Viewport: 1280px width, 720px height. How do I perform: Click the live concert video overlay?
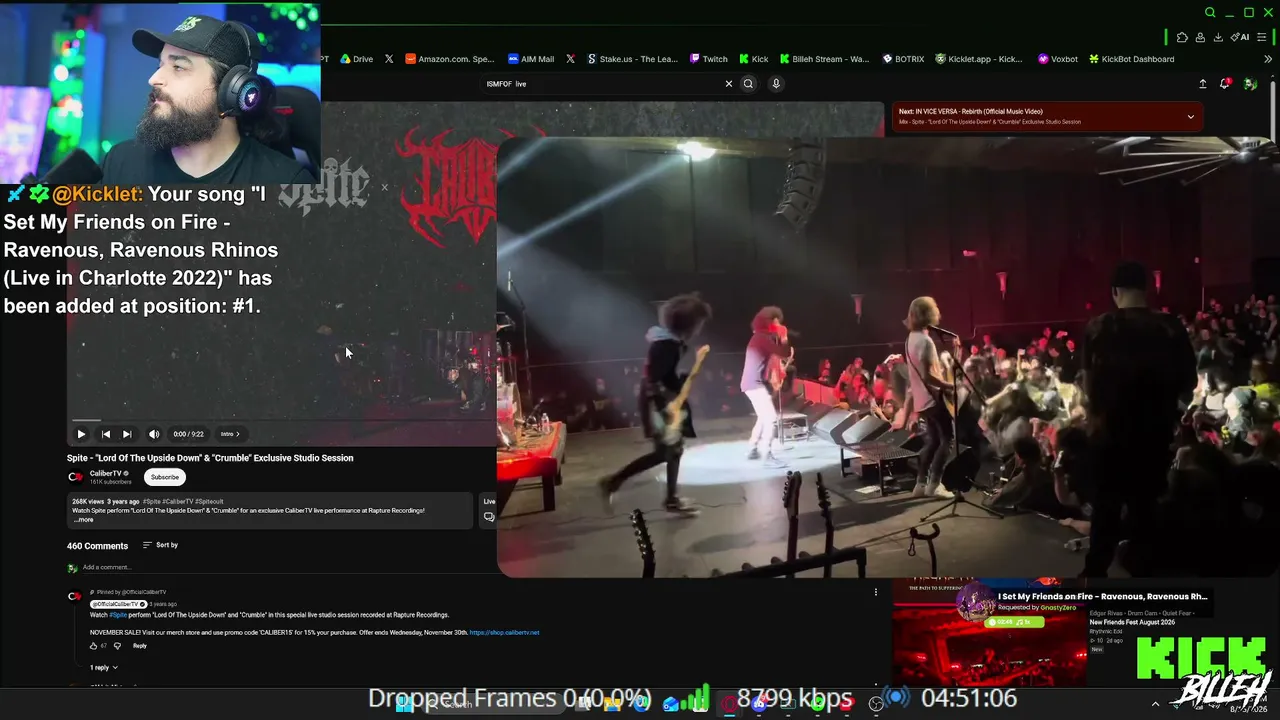(888, 357)
